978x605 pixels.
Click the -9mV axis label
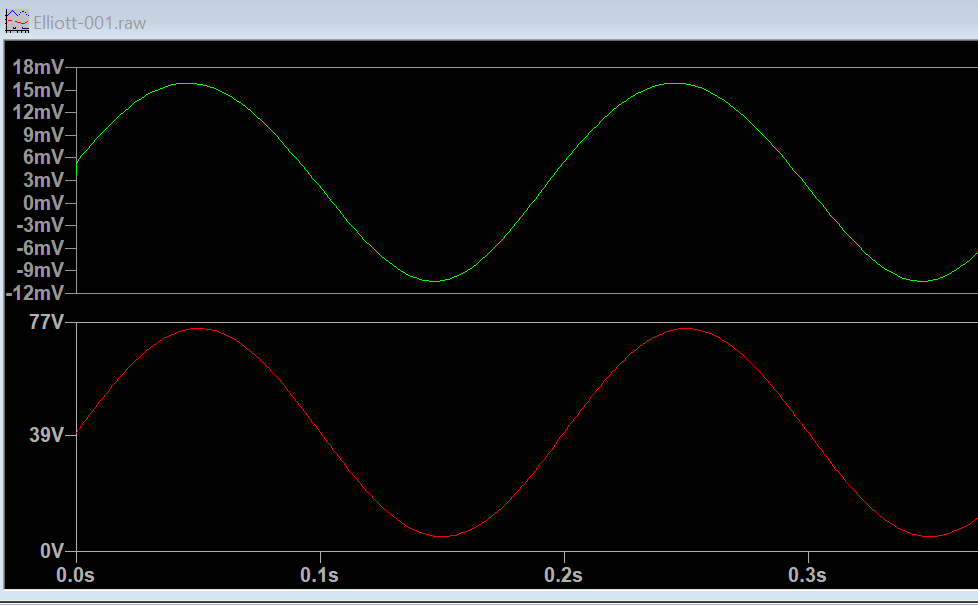point(40,271)
